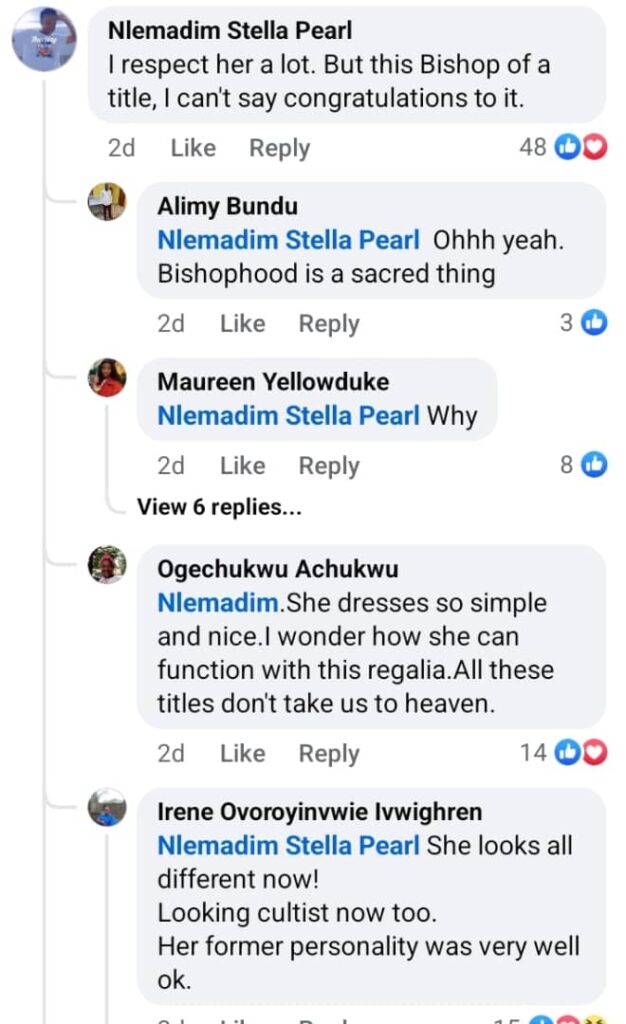Click Alimy Bundu's avatar thumbnail
626x1024 pixels.
pos(107,201)
